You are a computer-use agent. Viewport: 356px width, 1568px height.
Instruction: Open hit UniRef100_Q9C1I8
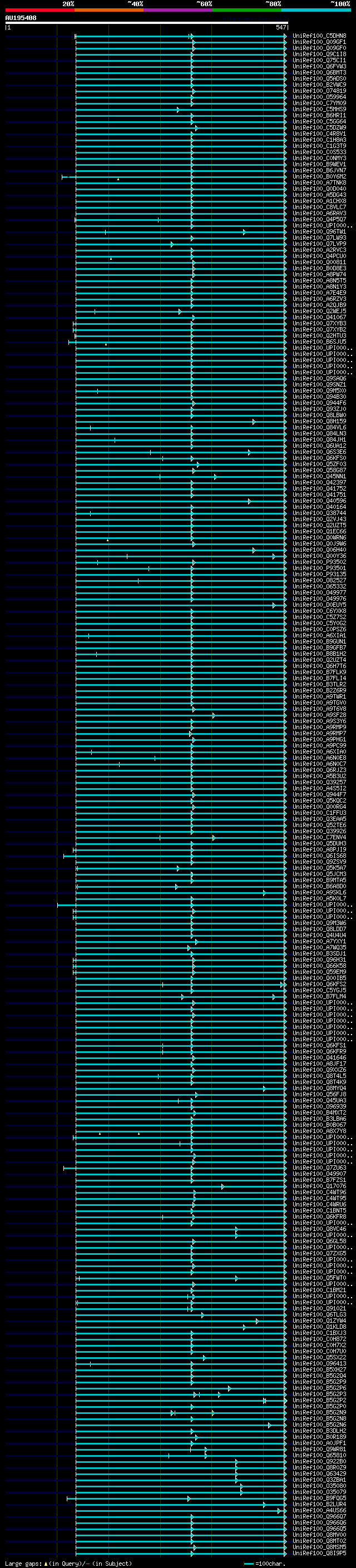click(x=319, y=54)
